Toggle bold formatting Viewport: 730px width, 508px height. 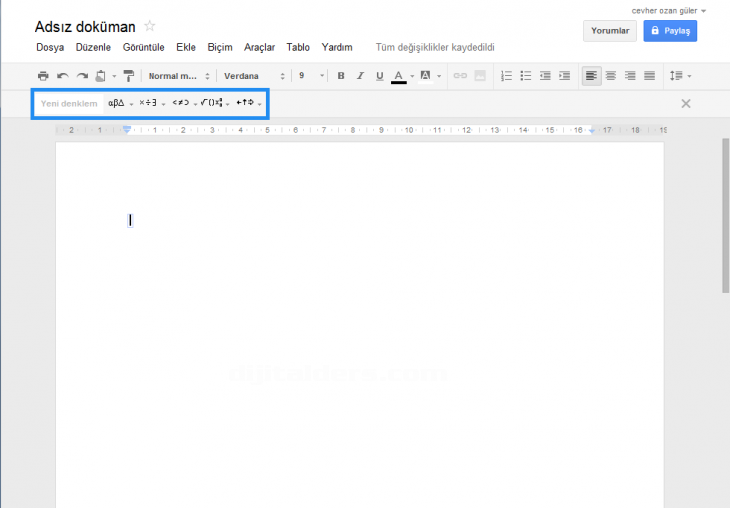point(341,75)
